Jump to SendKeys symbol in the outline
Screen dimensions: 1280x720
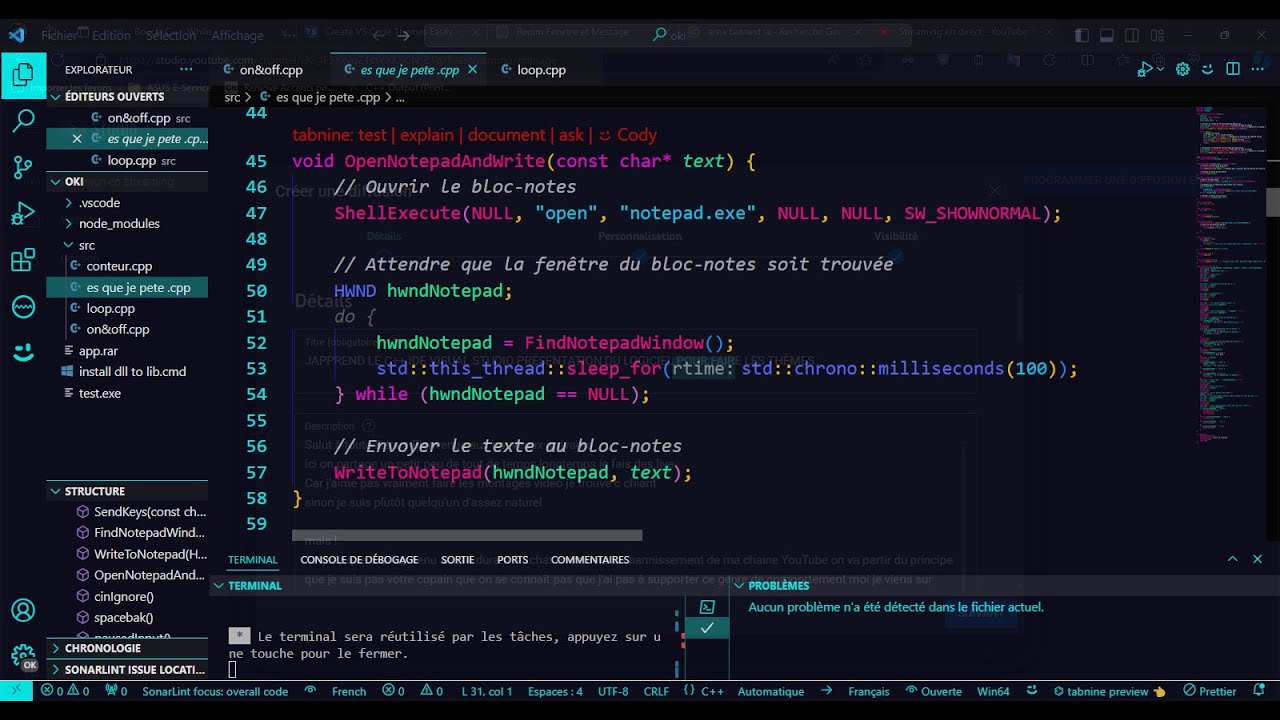[x=140, y=512]
